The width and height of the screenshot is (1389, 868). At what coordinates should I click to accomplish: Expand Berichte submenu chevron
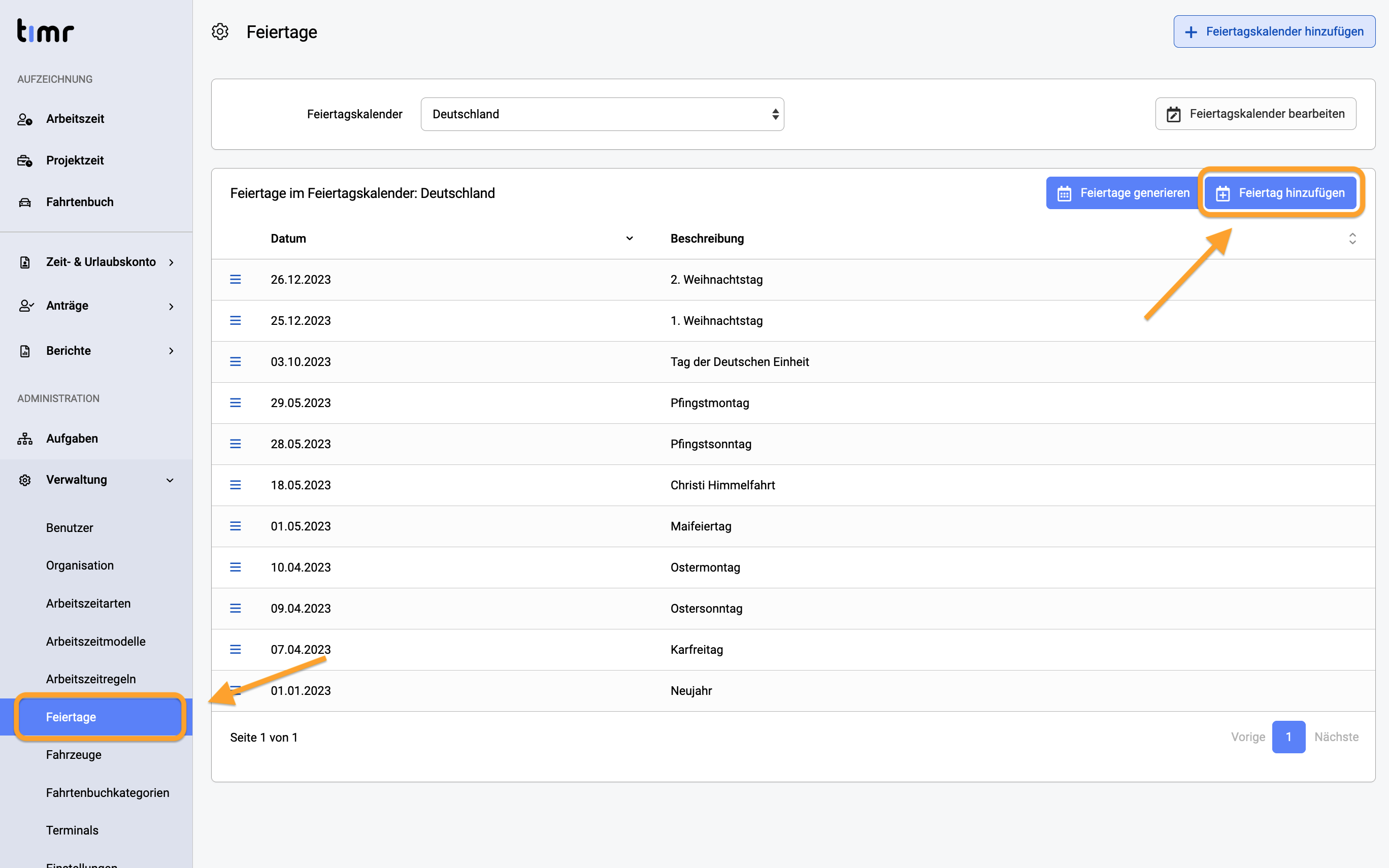click(171, 351)
